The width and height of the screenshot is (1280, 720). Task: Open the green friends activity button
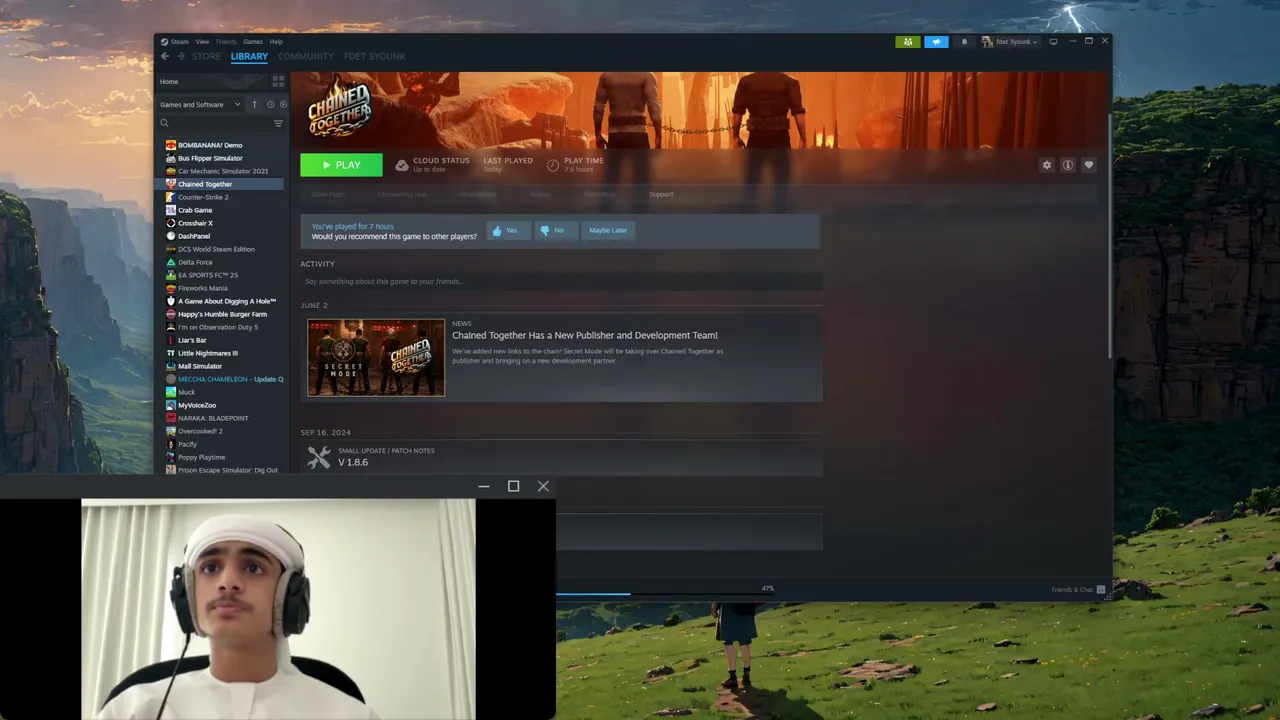[x=907, y=42]
